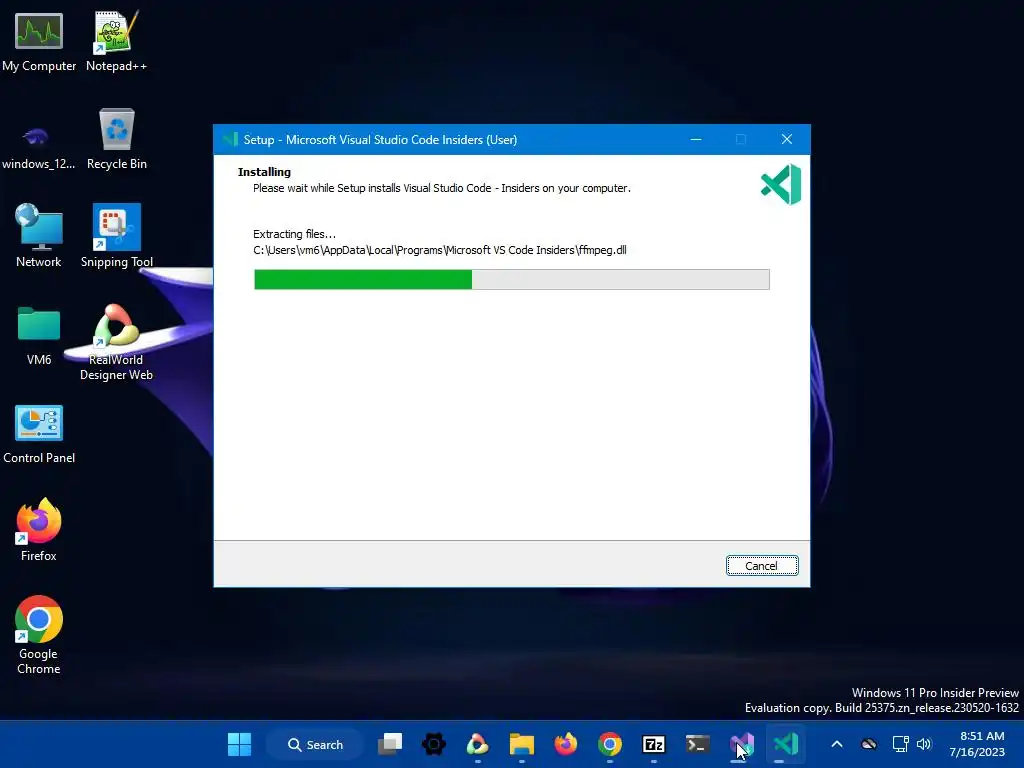Switch to Chrome in the taskbar
This screenshot has height=768, width=1024.
coord(609,744)
